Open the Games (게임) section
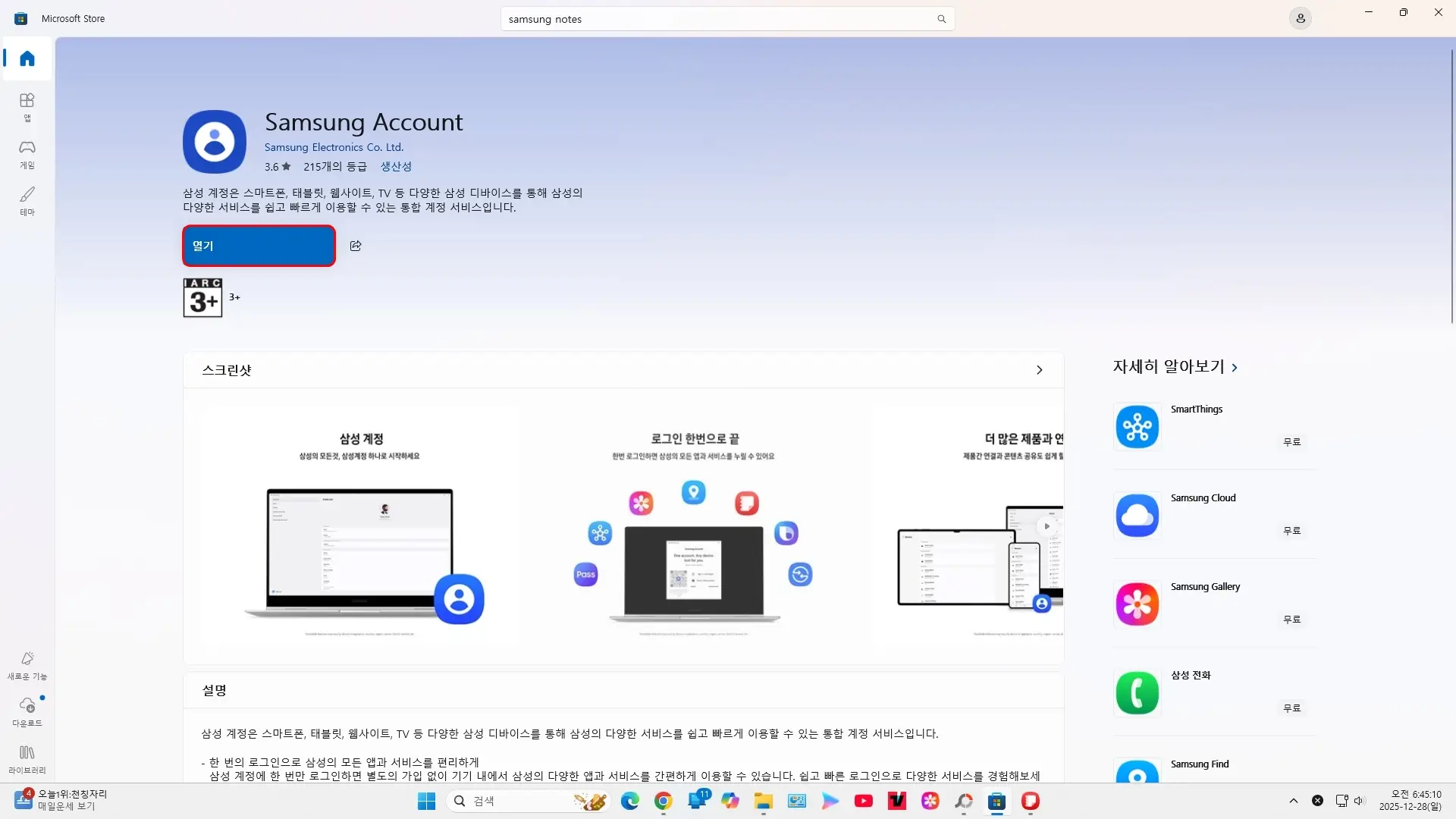Viewport: 1456px width, 819px height. (27, 153)
